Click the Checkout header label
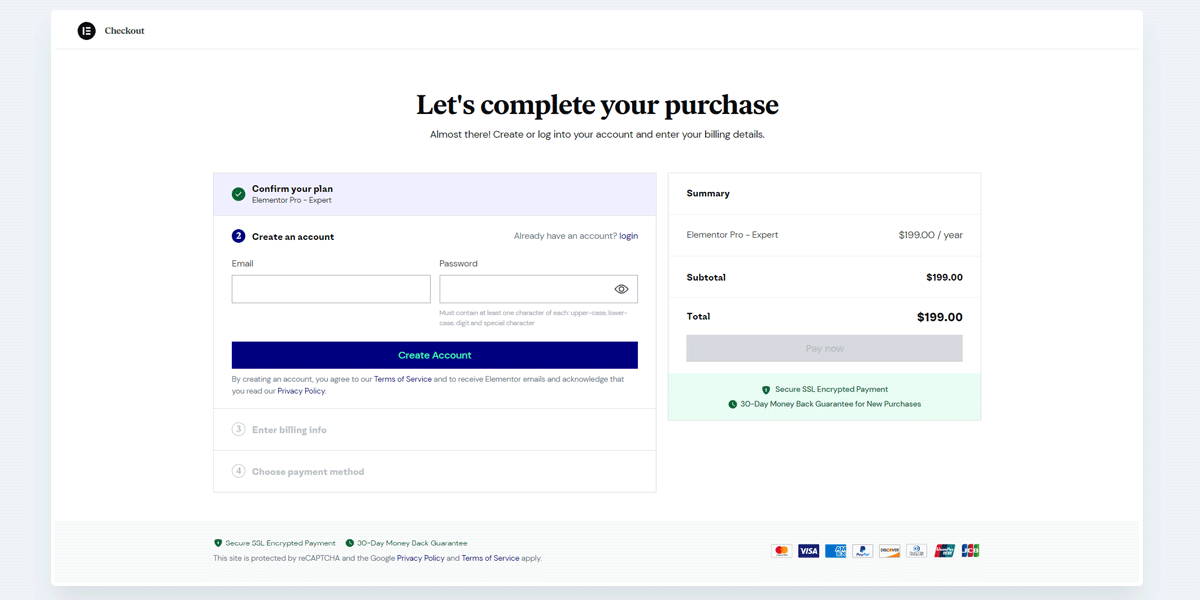The image size is (1200, 600). coord(125,31)
